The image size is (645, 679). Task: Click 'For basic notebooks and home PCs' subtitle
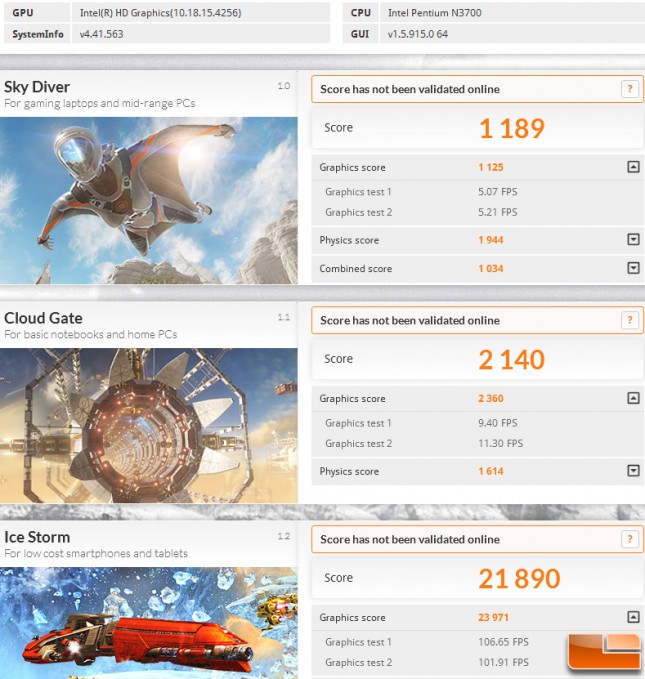91,335
